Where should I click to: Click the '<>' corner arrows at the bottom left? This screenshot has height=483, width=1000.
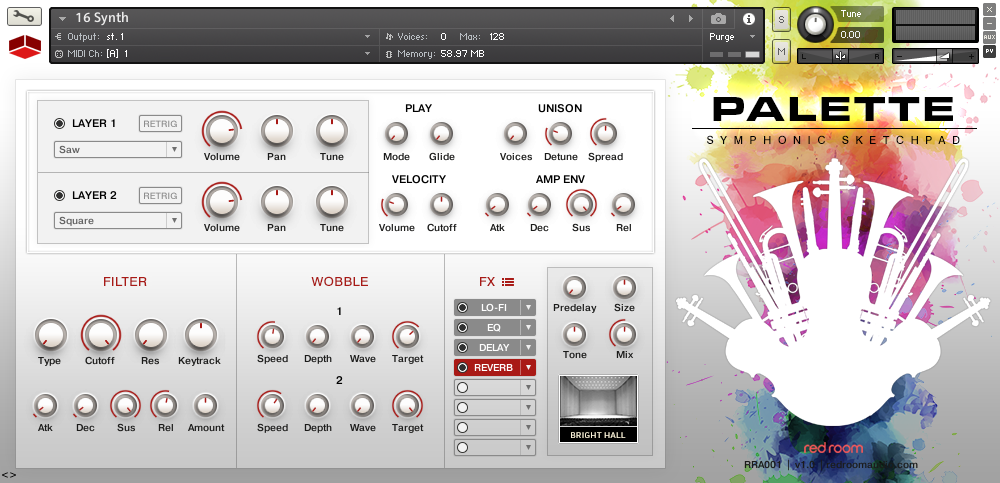[8, 475]
